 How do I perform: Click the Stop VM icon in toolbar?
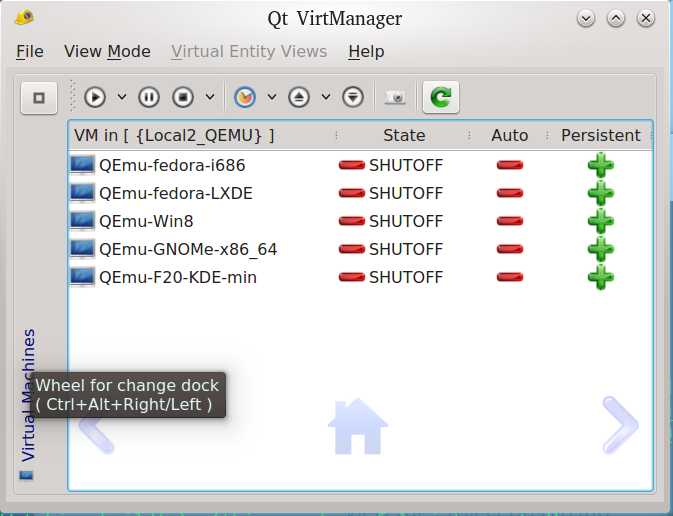click(x=183, y=97)
